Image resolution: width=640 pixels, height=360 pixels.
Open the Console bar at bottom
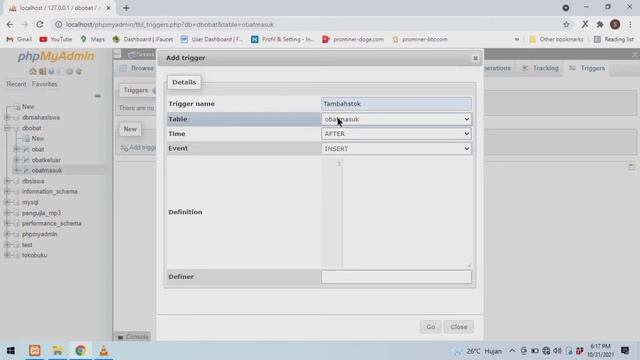click(133, 337)
